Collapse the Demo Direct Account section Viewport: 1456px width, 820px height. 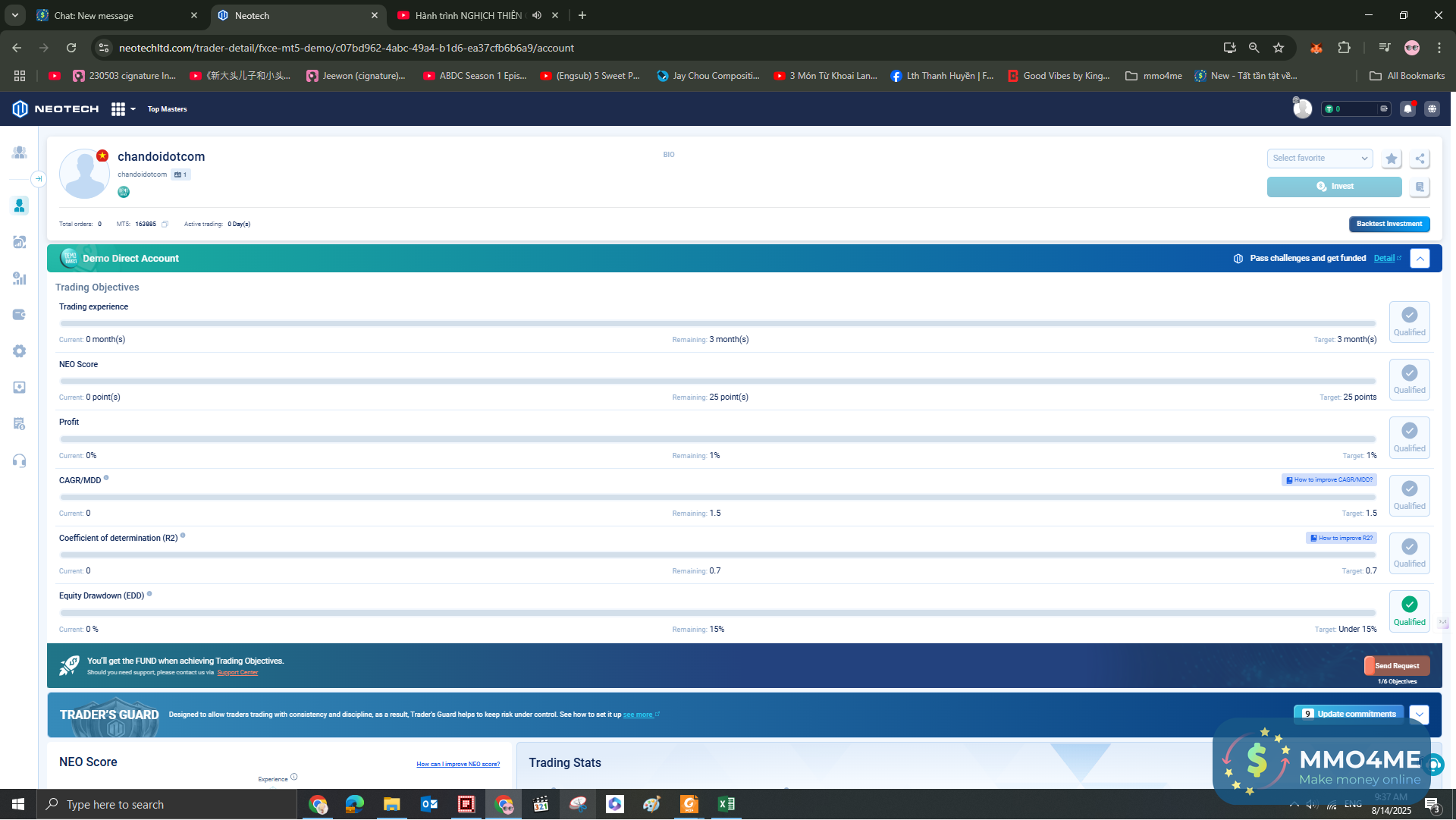click(1420, 259)
